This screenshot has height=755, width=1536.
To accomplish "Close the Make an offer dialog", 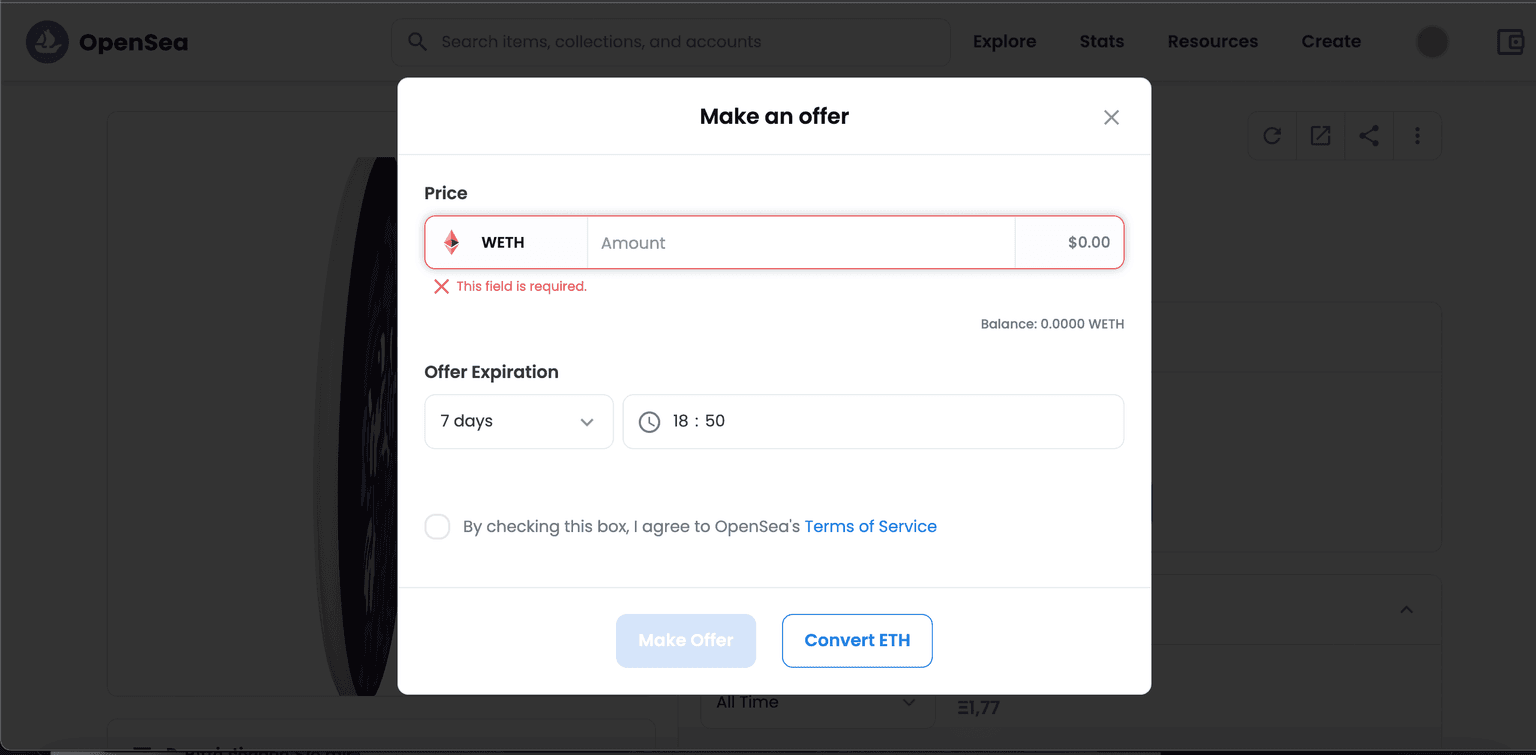I will [1111, 117].
